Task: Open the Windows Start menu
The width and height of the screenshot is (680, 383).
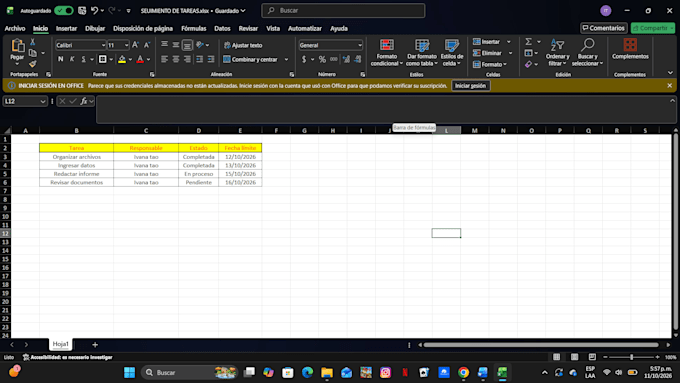Action: (x=129, y=372)
